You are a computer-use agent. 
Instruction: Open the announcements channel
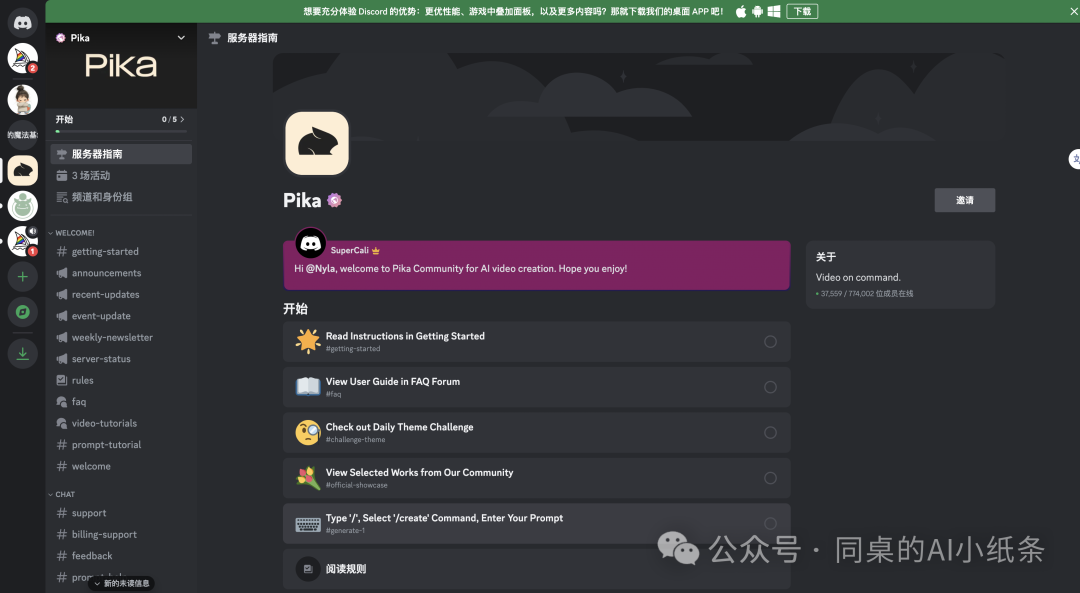[x=121, y=273]
